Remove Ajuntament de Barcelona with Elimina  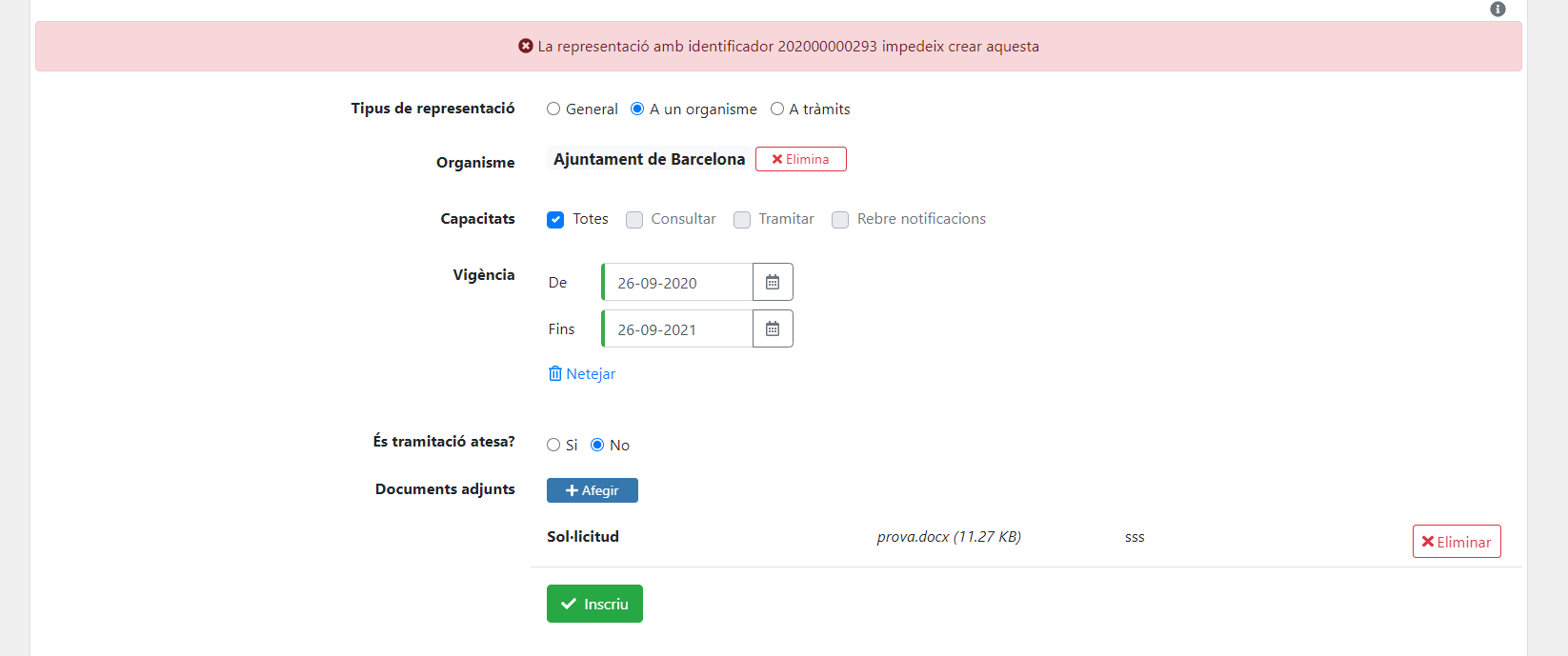coord(800,159)
